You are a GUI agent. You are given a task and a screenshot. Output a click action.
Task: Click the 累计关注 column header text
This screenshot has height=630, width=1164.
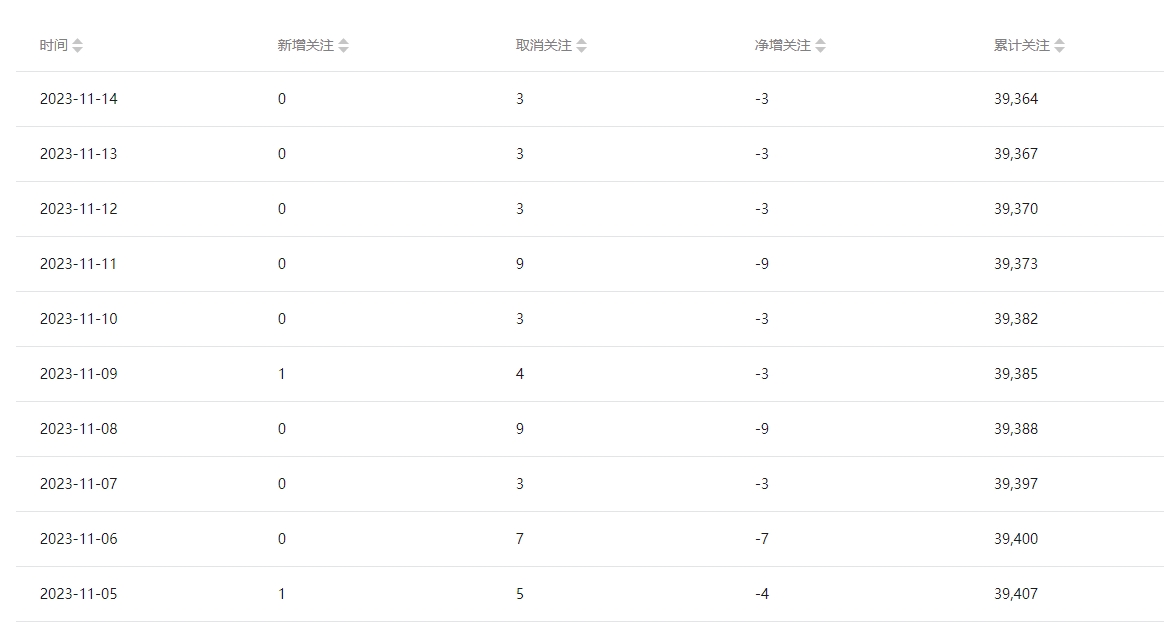[1021, 45]
